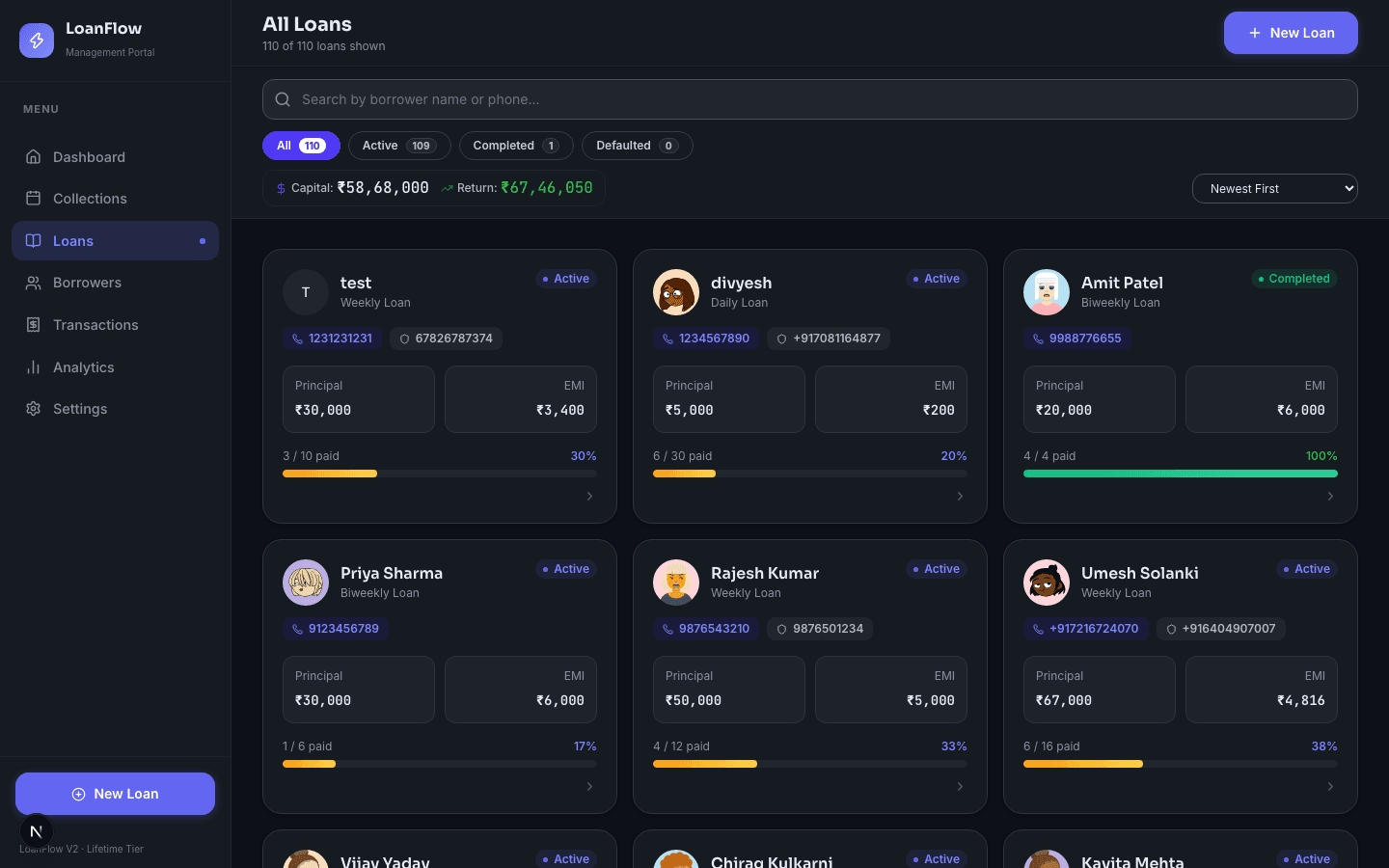
Task: Open test loan card via its chevron
Action: click(x=589, y=496)
